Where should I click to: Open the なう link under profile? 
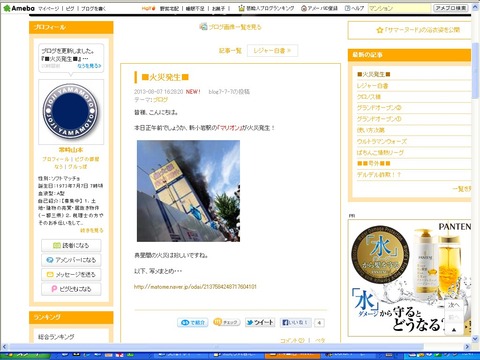(x=59, y=166)
